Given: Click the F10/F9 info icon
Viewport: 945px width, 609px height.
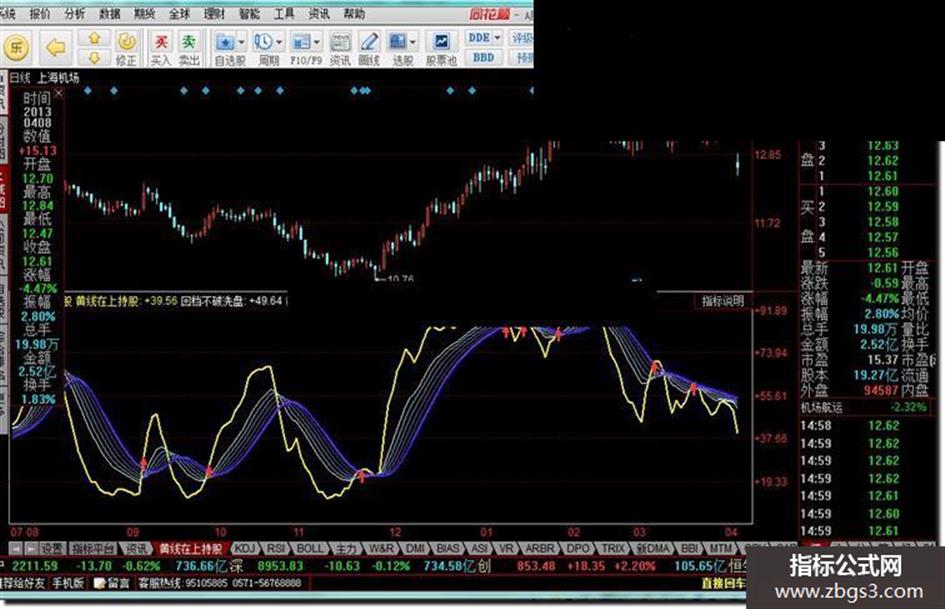Looking at the screenshot, I should (x=301, y=42).
